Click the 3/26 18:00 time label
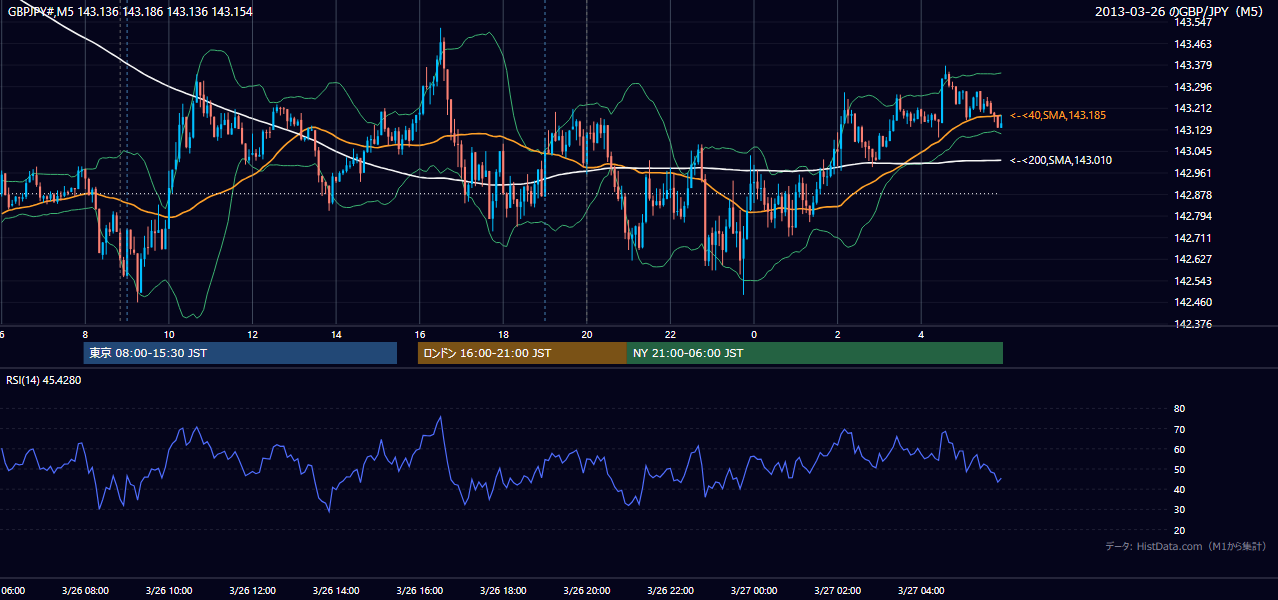Viewport: 1278px width, 600px height. coord(503,591)
